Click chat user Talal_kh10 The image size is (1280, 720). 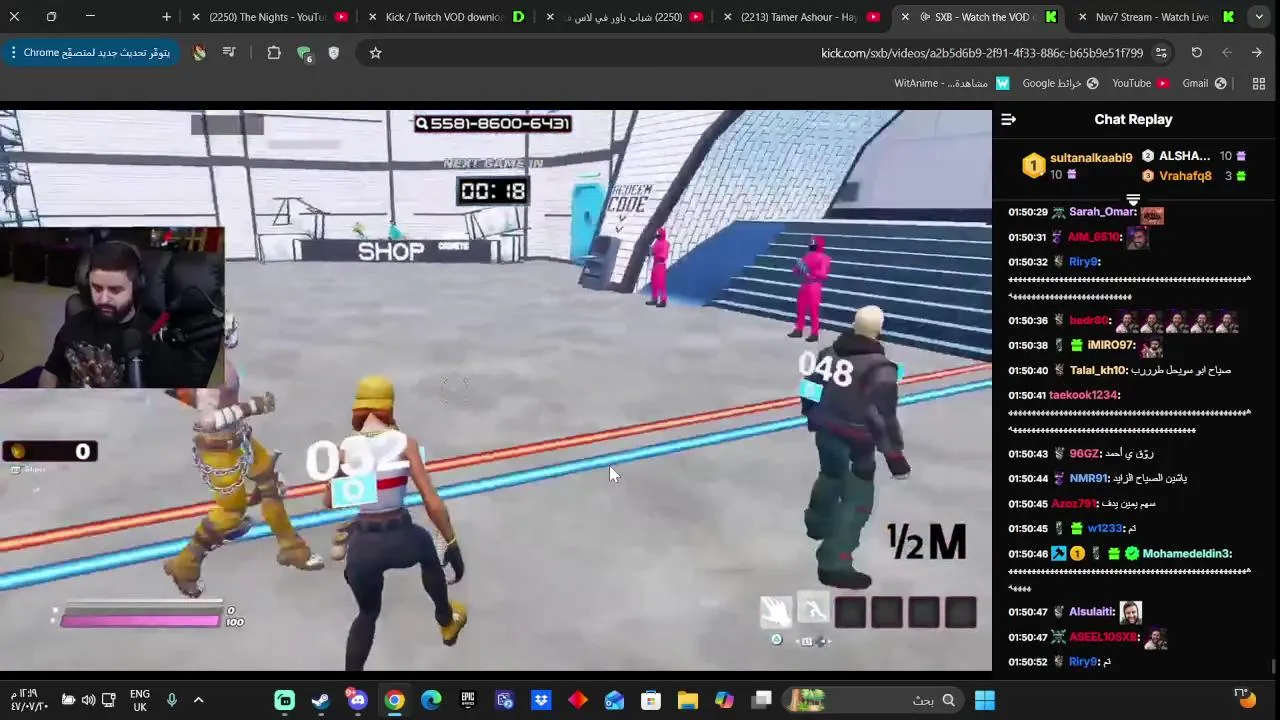click(1098, 370)
